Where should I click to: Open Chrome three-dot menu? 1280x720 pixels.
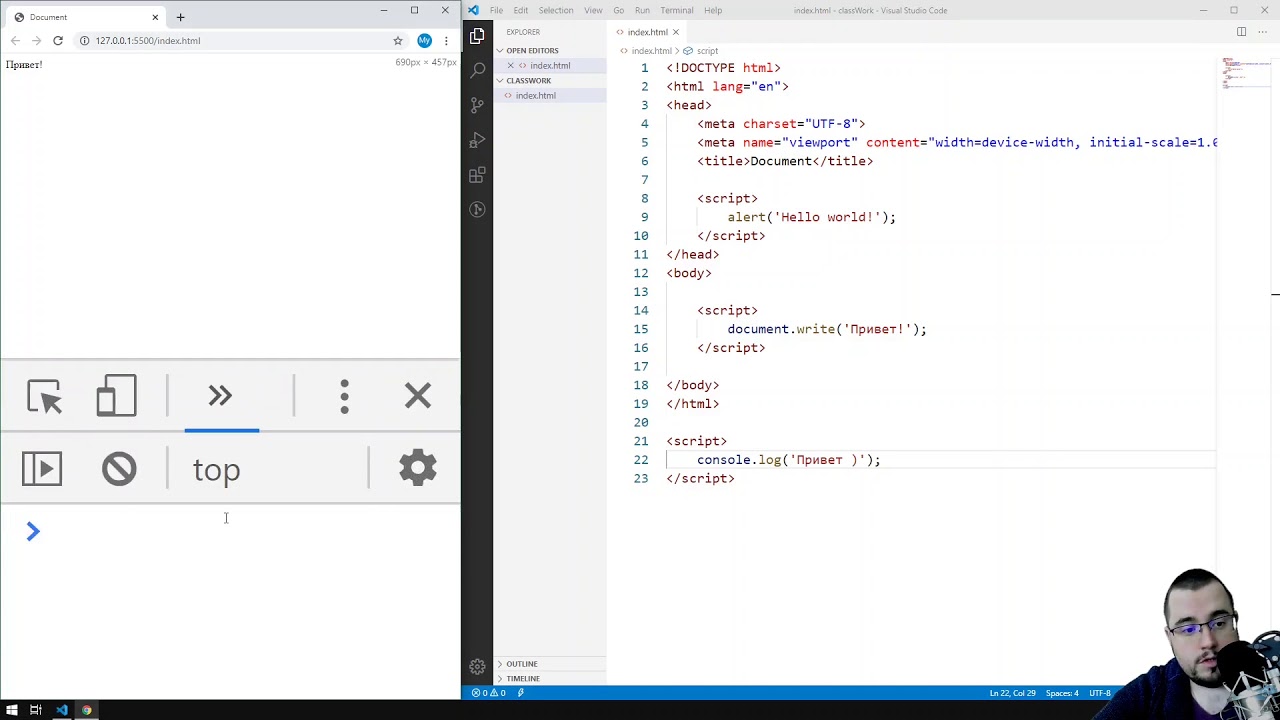pyautogui.click(x=446, y=41)
